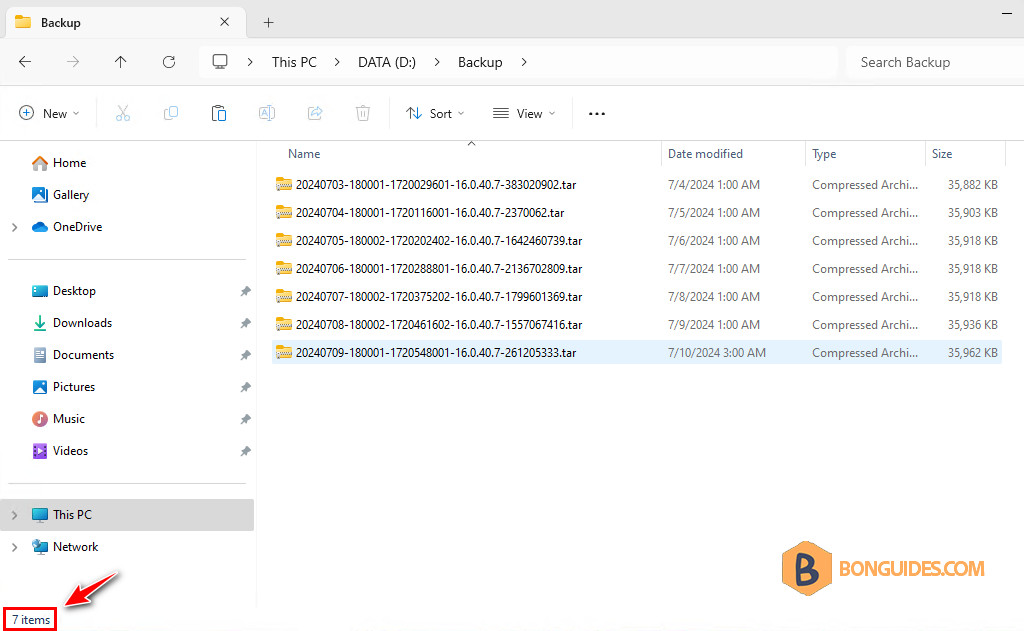Open the See more three-dots menu
The image size is (1024, 631).
(597, 114)
